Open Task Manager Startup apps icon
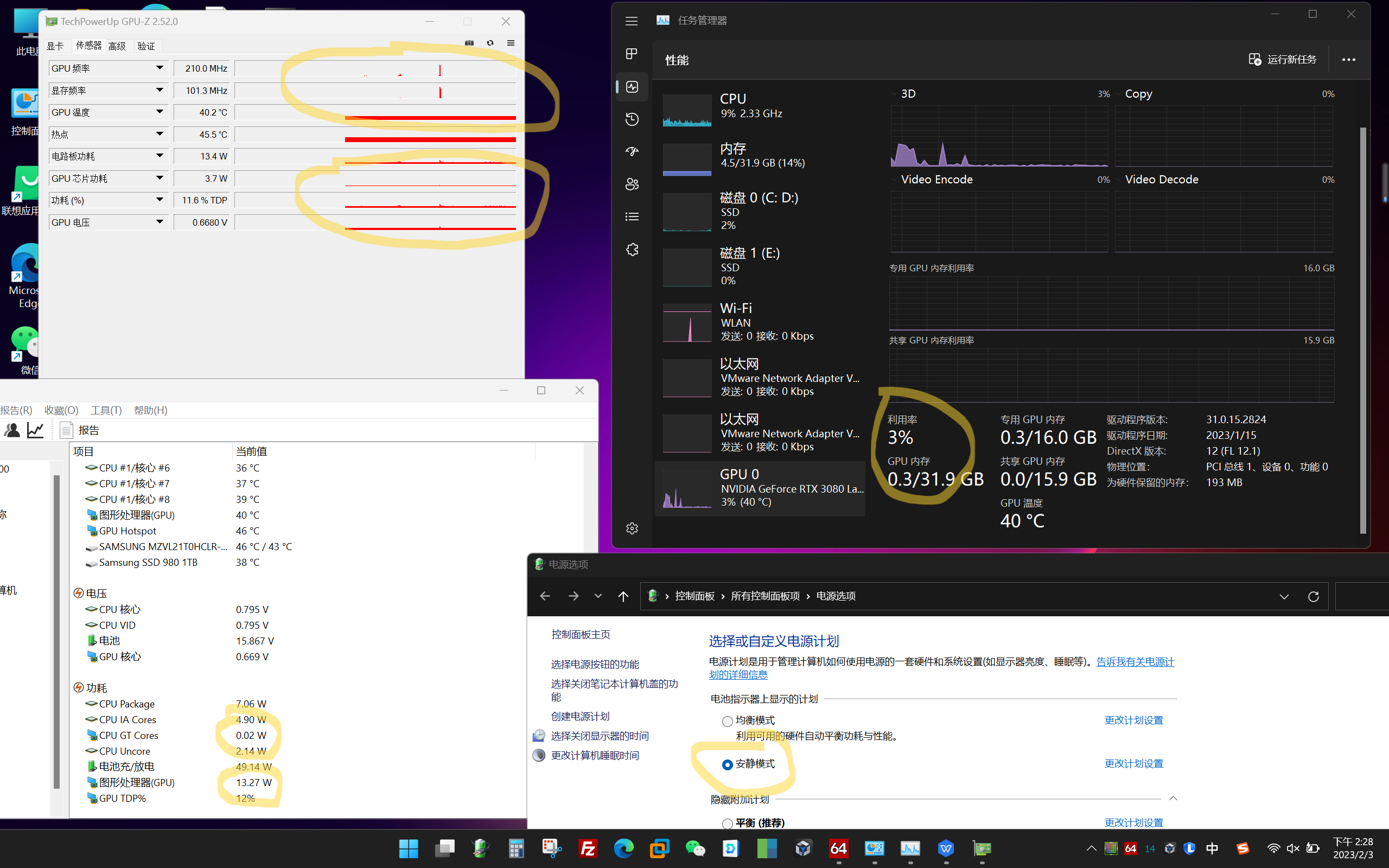Screen dimensions: 1389x868 click(x=632, y=151)
